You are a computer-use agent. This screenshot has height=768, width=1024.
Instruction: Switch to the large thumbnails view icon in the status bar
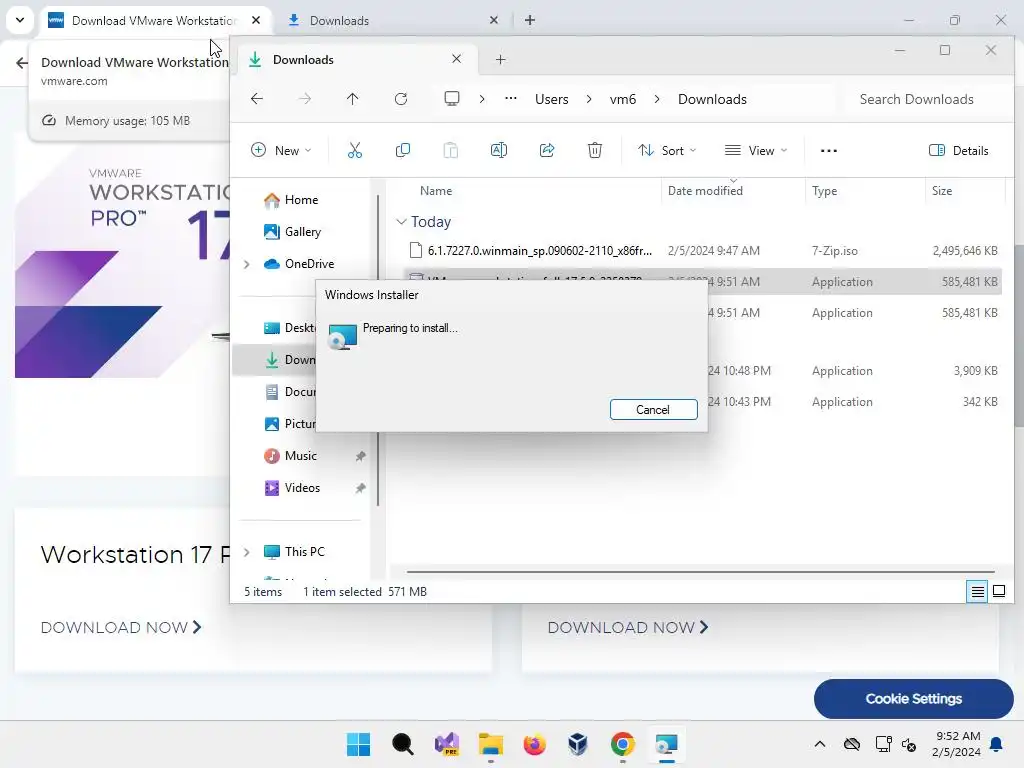pyautogui.click(x=999, y=592)
